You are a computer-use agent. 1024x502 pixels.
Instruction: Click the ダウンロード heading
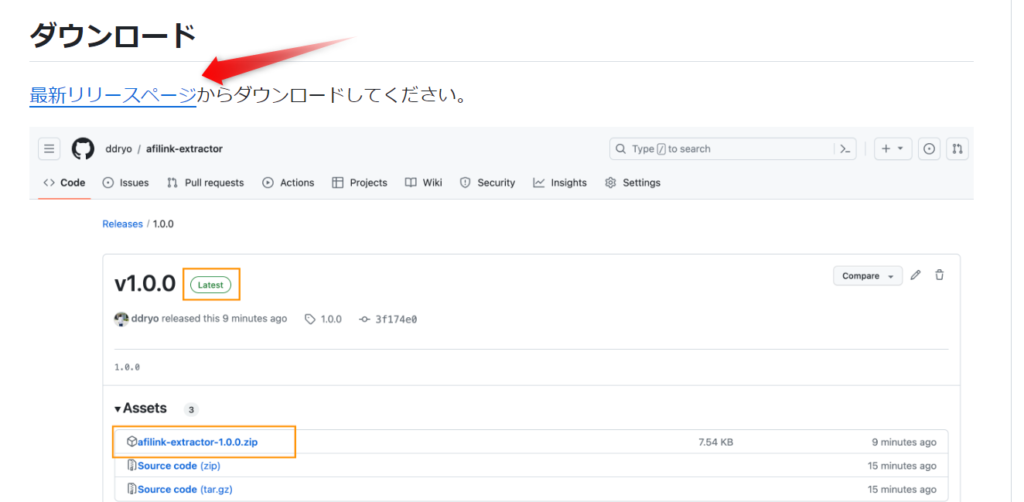[x=113, y=35]
